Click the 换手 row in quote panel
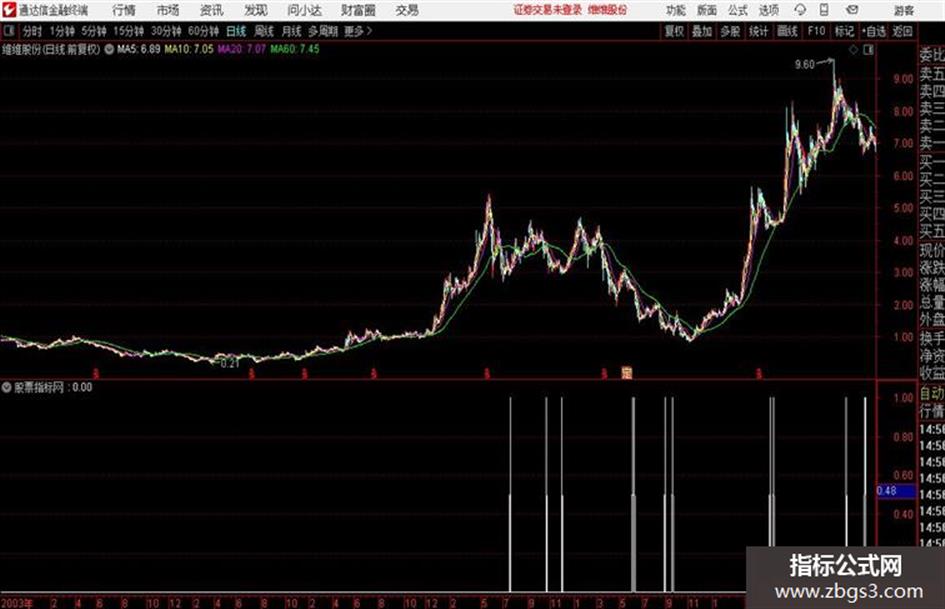 (x=932, y=338)
